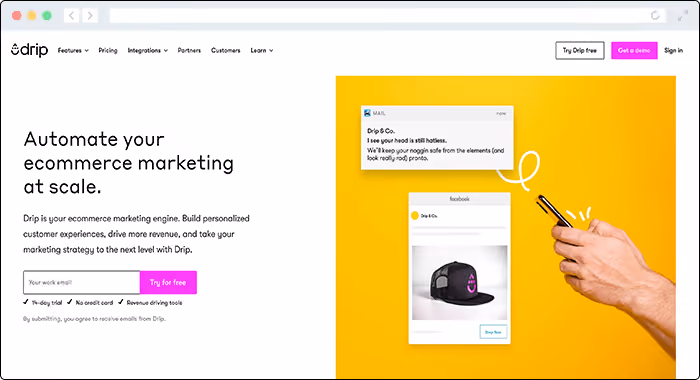The image size is (700, 380).
Task: Click the Revenue driving tools text
Action: (x=154, y=303)
